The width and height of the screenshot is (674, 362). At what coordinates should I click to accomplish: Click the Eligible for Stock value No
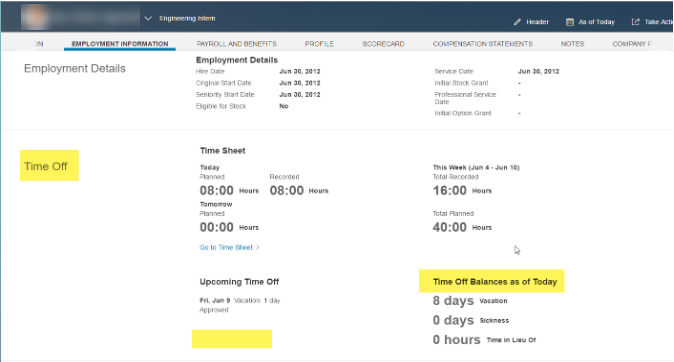pyautogui.click(x=284, y=106)
